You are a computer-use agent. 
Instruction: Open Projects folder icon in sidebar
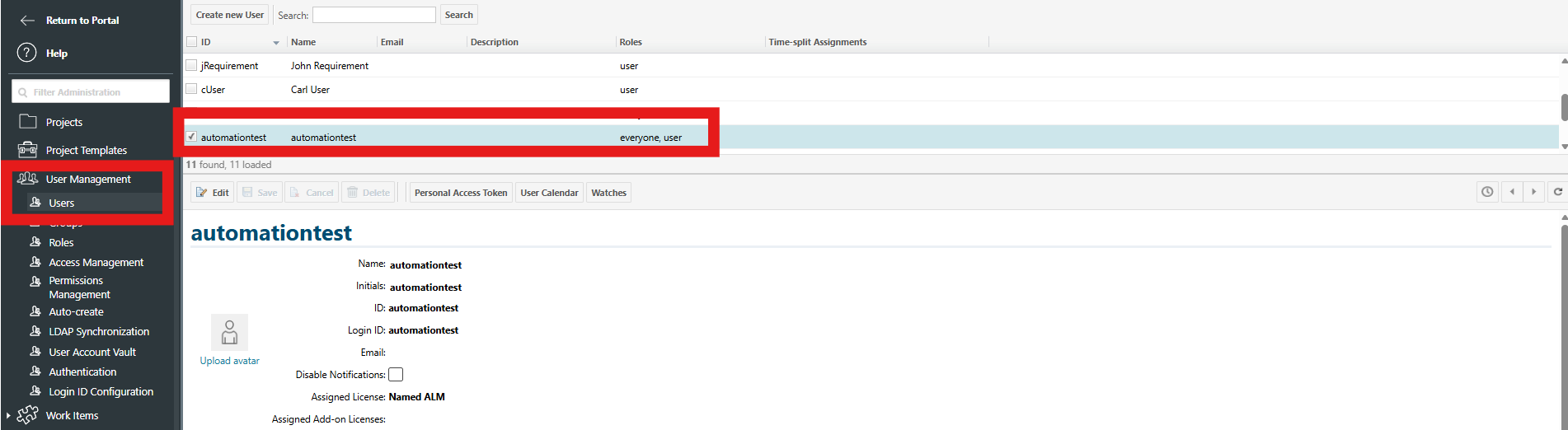28,122
